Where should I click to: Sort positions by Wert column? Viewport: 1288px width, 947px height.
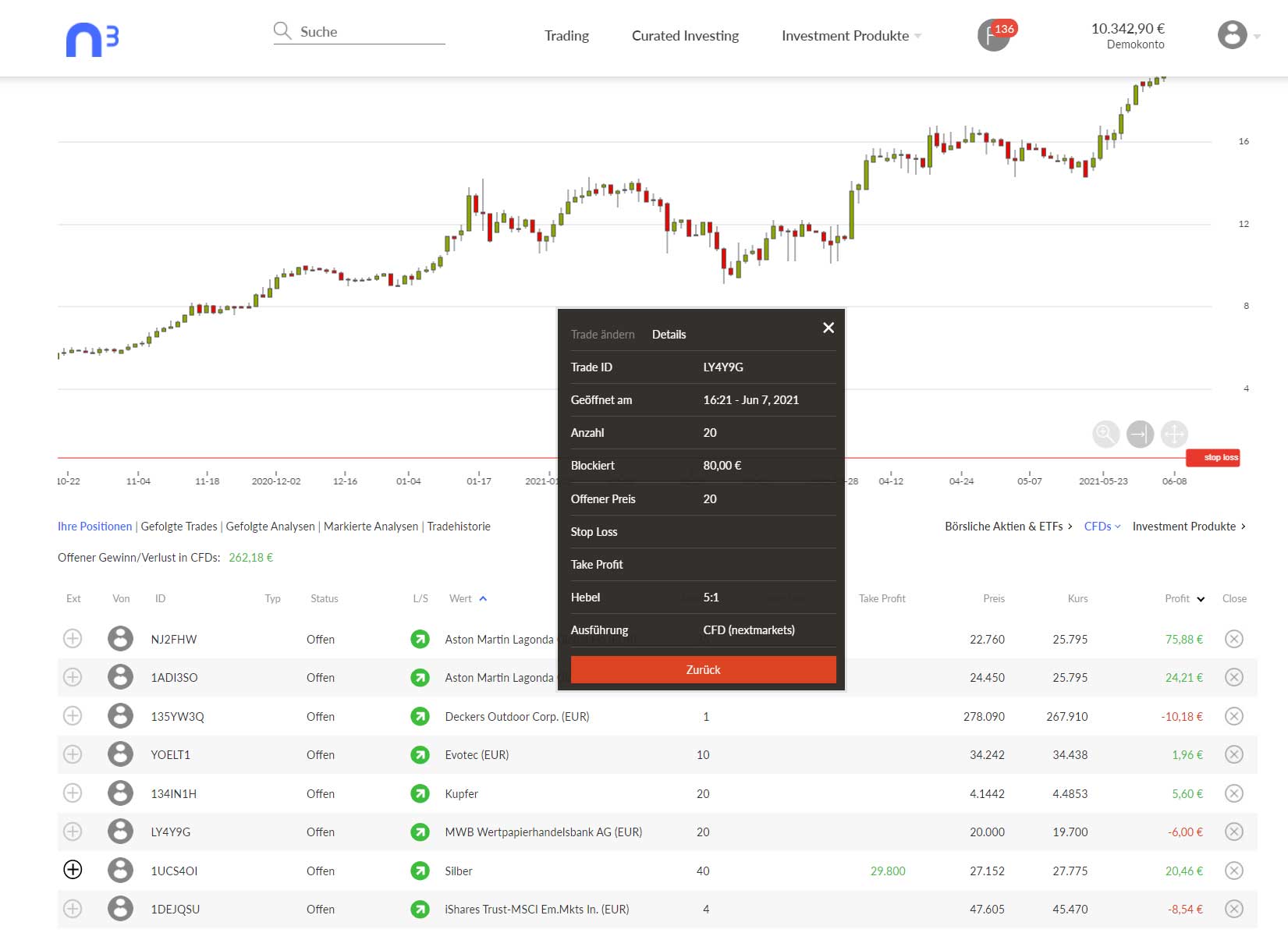[467, 598]
